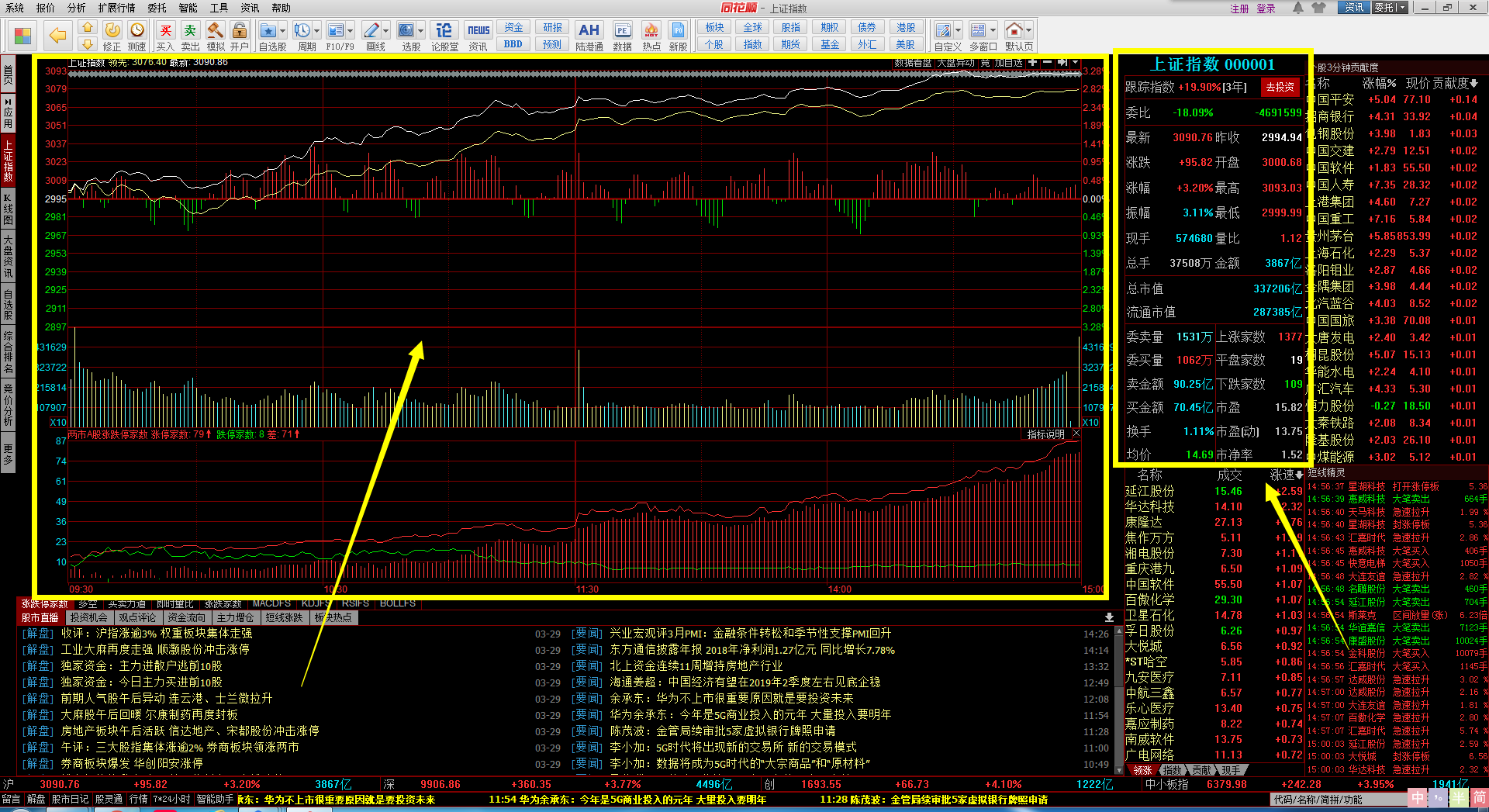
Task: Click the 板块 sector button
Action: click(x=714, y=27)
